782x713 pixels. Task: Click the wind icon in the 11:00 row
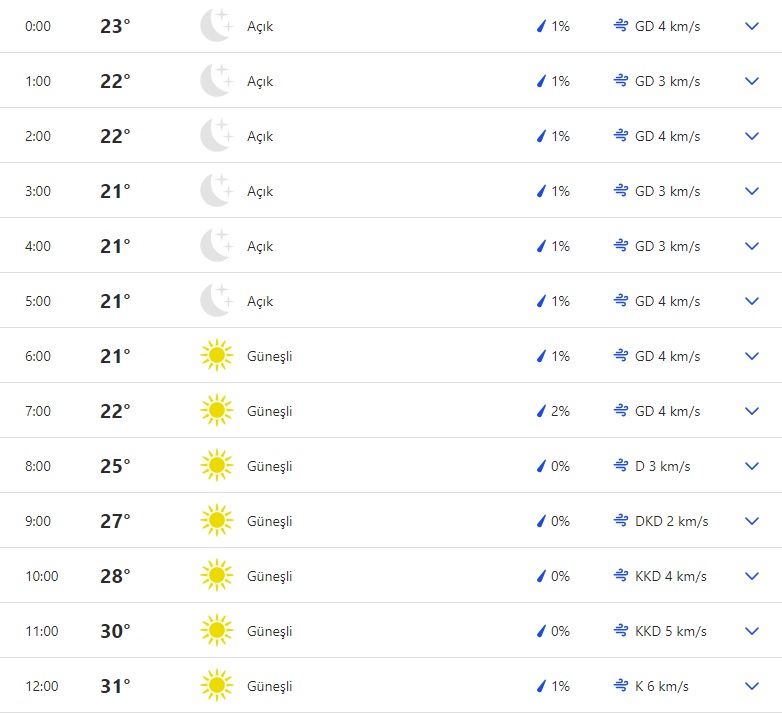[x=620, y=631]
